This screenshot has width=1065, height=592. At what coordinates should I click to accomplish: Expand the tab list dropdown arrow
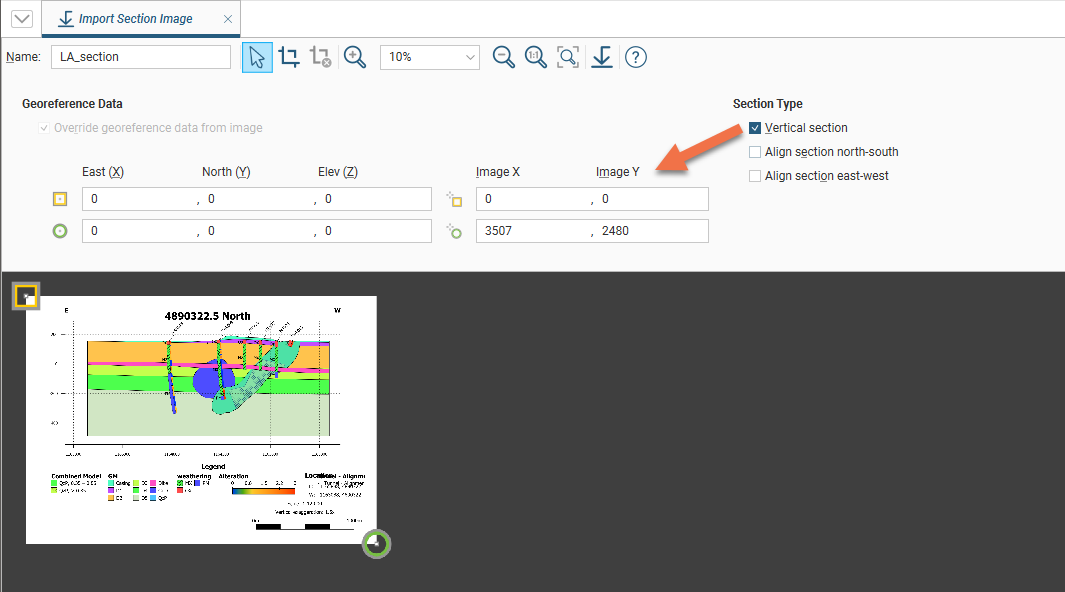click(21, 19)
